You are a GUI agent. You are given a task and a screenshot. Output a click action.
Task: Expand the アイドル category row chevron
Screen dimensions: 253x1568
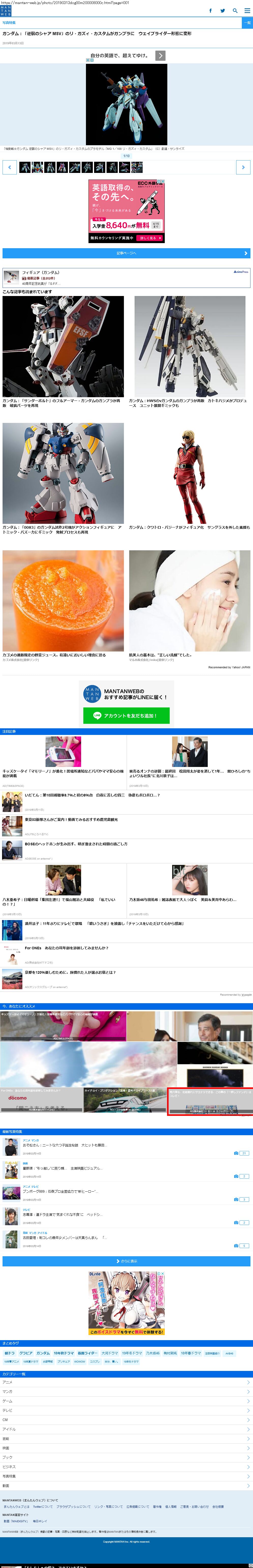click(248, 1429)
